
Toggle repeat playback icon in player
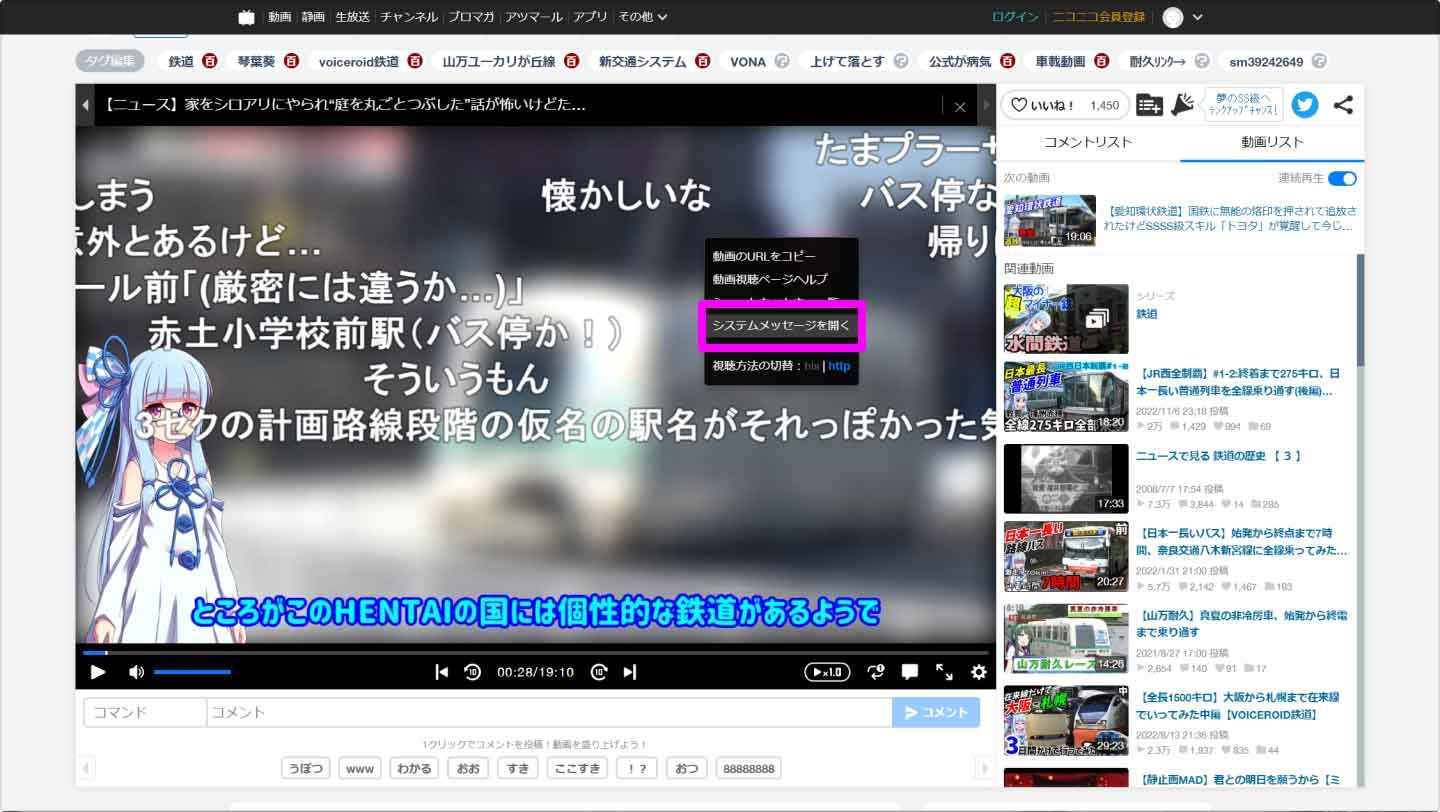coord(876,672)
